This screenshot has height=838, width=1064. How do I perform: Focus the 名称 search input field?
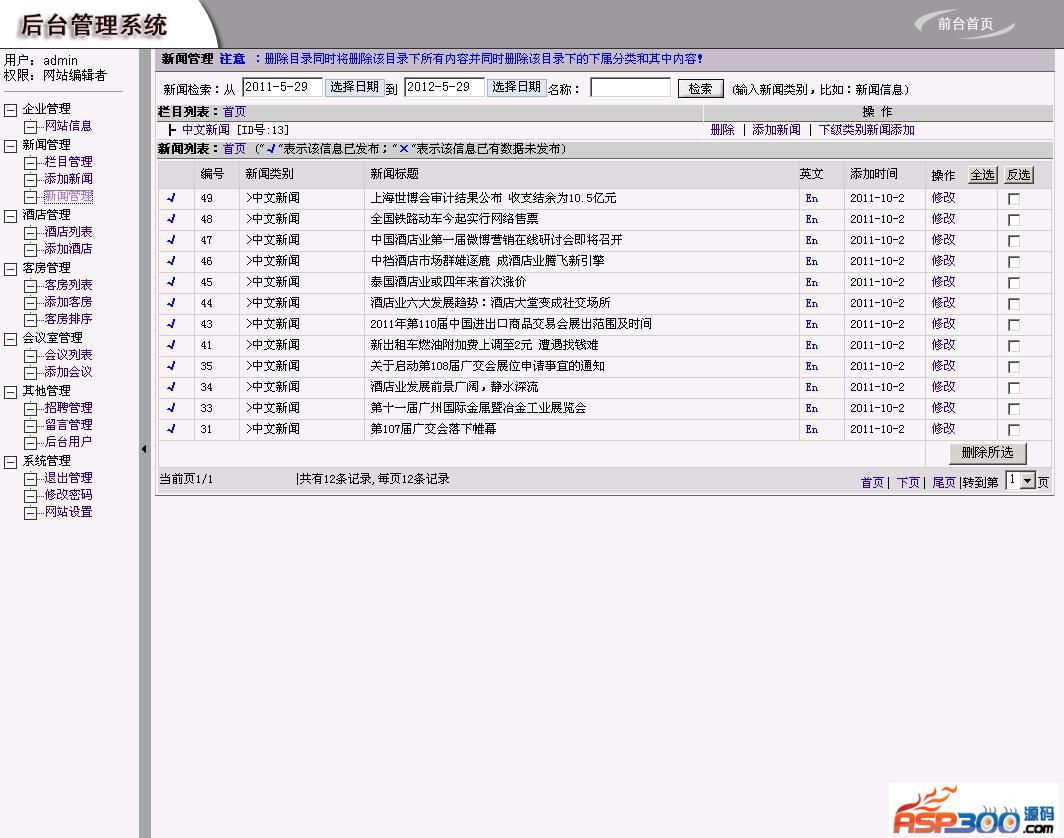[630, 88]
